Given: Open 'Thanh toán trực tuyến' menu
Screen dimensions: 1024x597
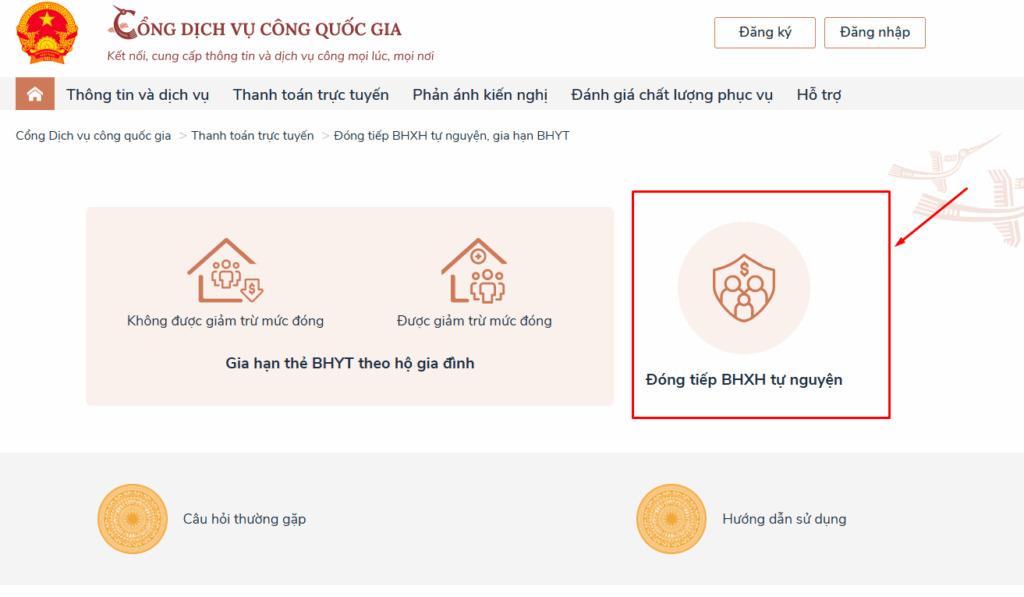Looking at the screenshot, I should 311,94.
